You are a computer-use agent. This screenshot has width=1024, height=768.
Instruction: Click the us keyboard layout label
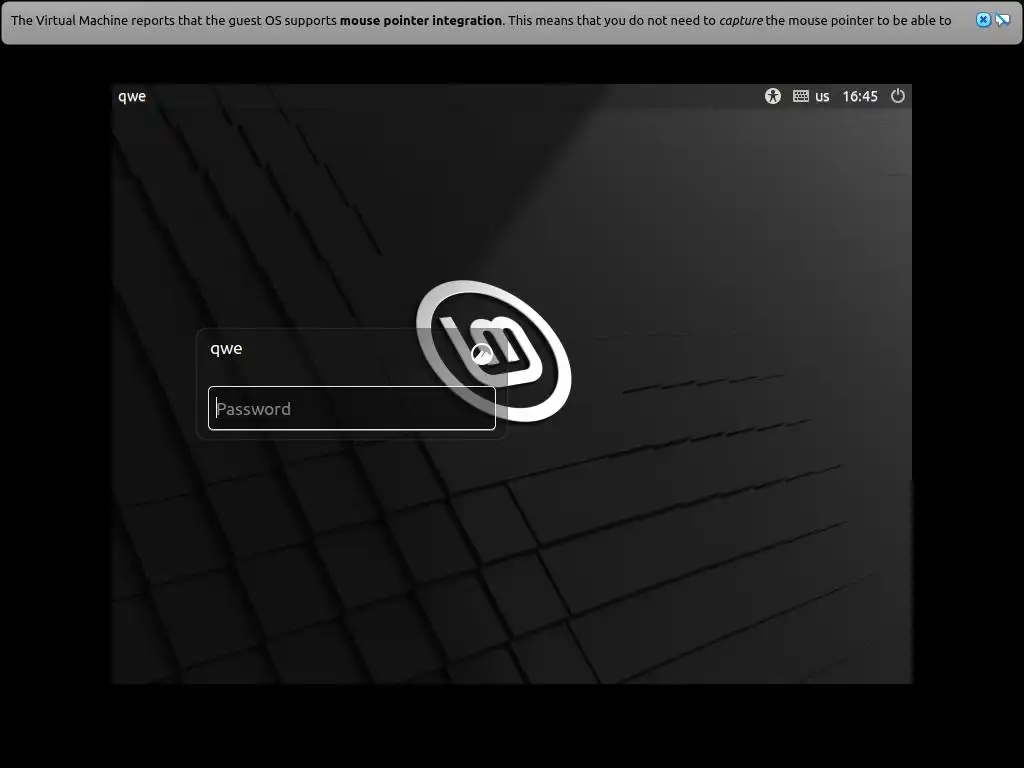tap(822, 97)
